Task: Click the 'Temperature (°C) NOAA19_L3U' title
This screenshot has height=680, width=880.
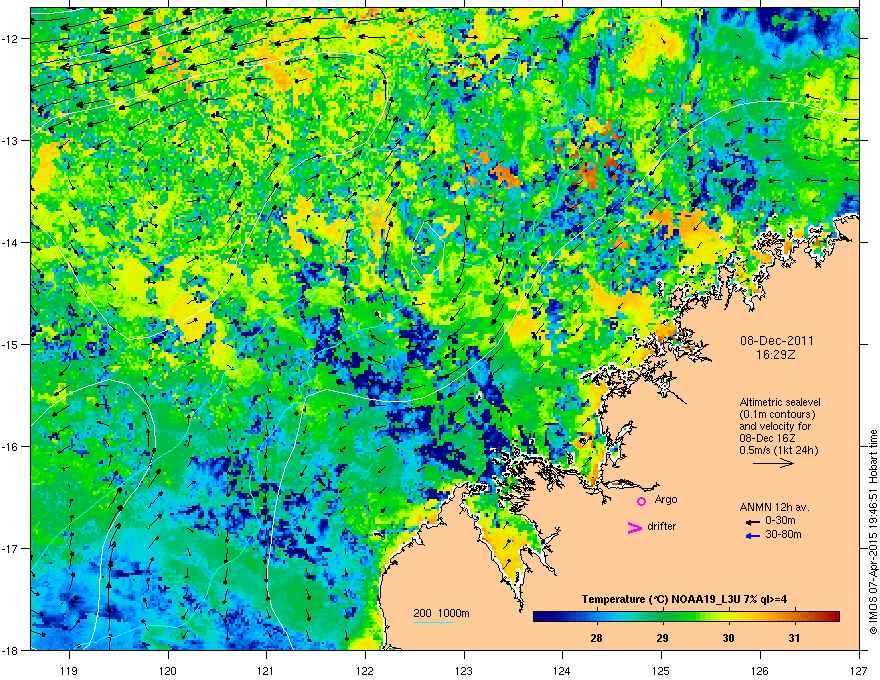Action: [x=684, y=599]
